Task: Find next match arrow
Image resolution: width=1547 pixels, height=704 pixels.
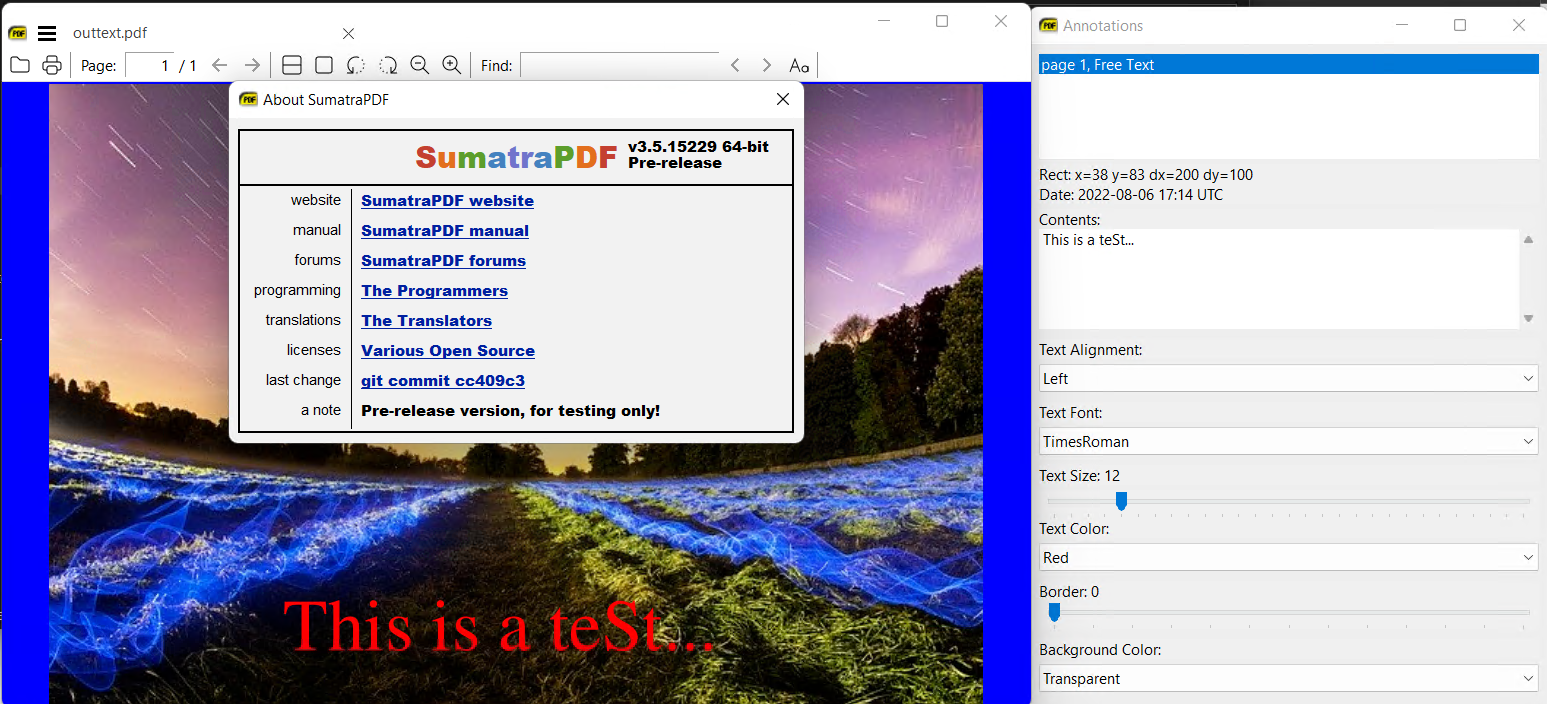Action: pos(767,65)
